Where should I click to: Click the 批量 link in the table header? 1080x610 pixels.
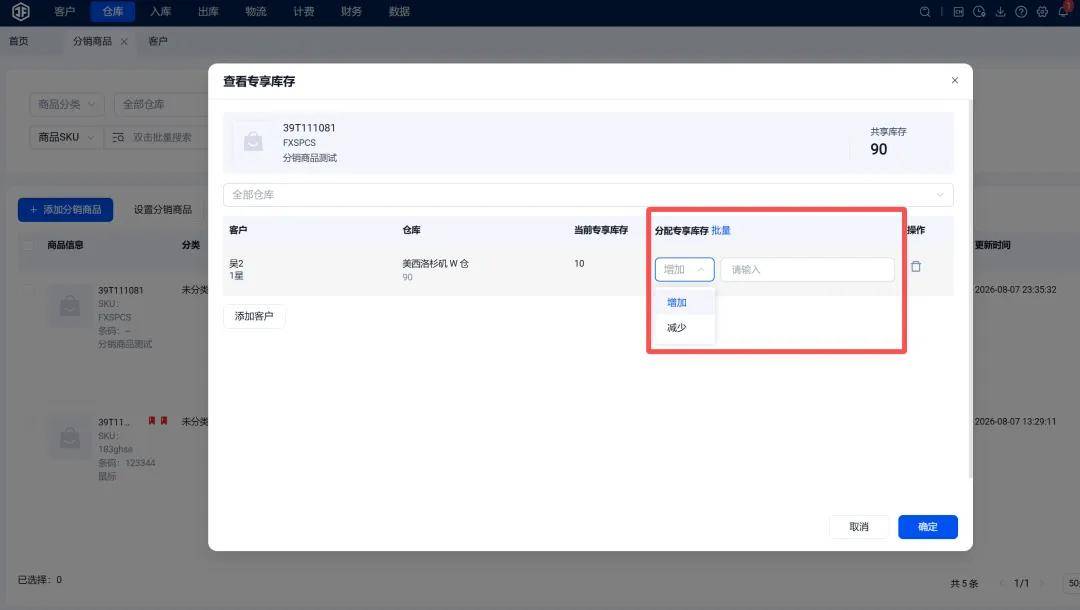click(720, 231)
